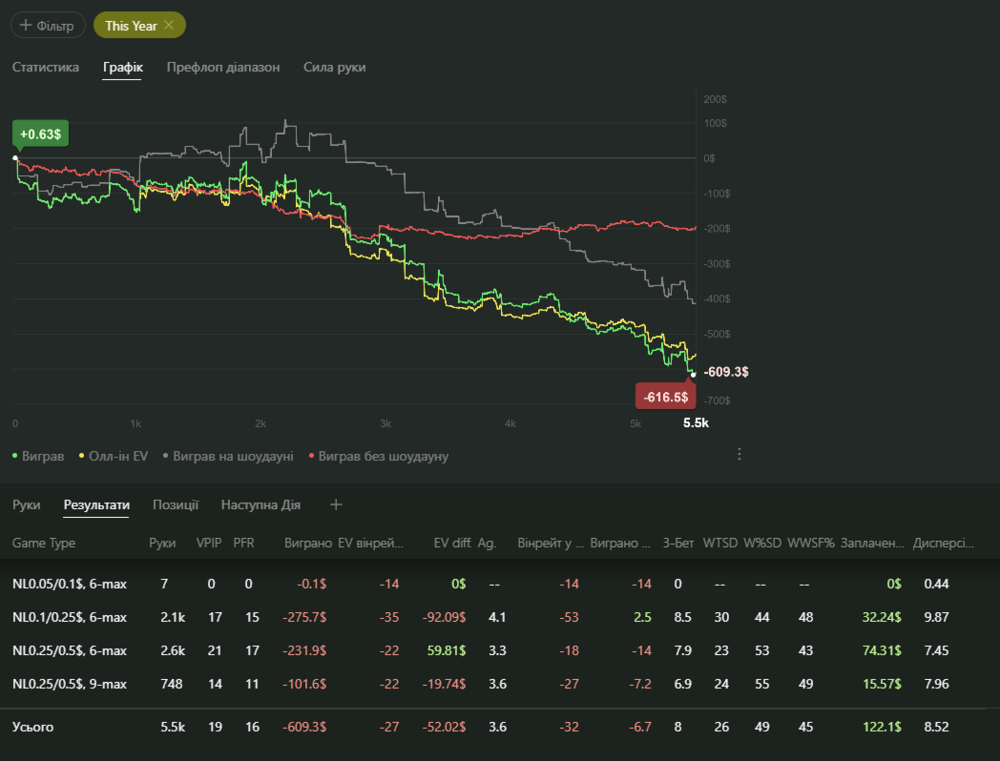Select the NL0.25/0.5$, 9-max row

[499, 683]
